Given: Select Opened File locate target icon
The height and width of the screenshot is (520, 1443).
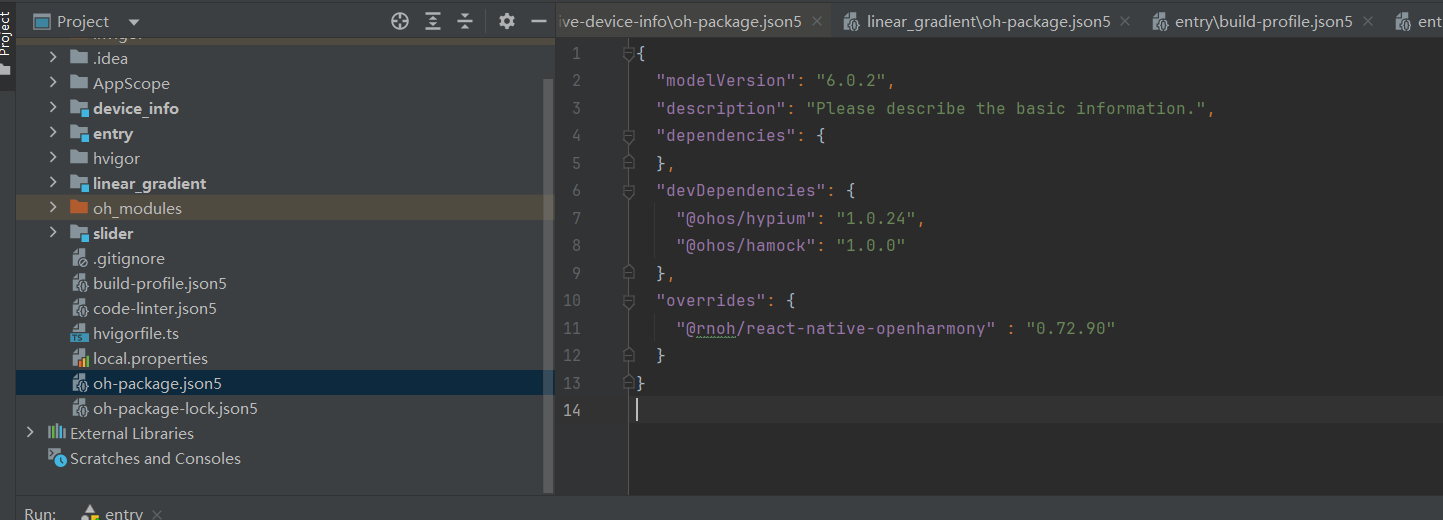Looking at the screenshot, I should (x=400, y=21).
